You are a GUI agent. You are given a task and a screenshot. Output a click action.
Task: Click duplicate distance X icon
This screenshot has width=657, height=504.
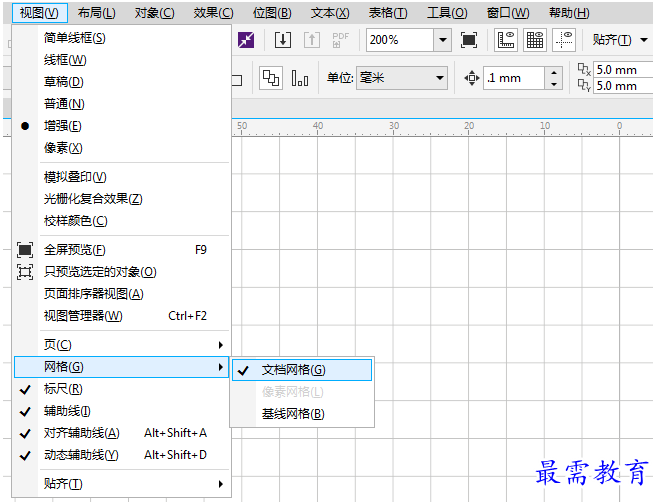coord(584,70)
